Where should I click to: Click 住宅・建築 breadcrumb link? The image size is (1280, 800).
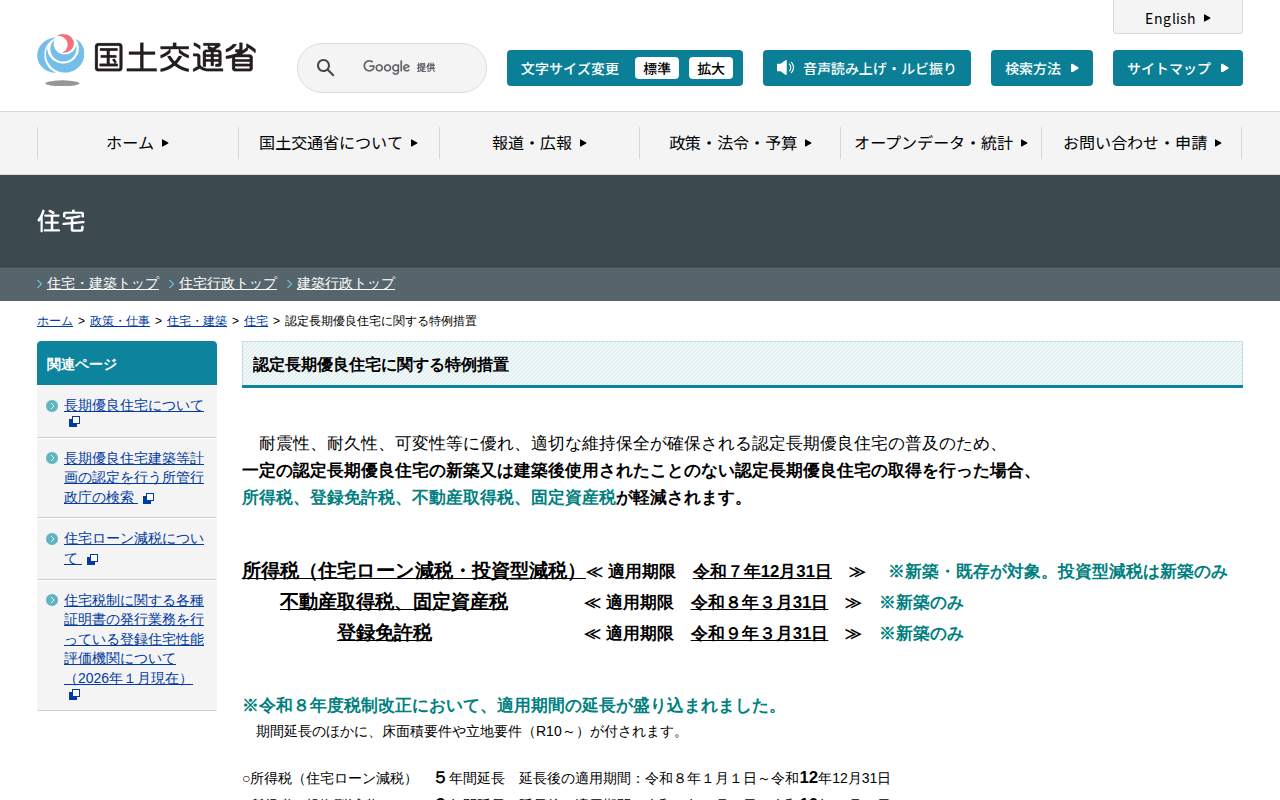[x=197, y=321]
